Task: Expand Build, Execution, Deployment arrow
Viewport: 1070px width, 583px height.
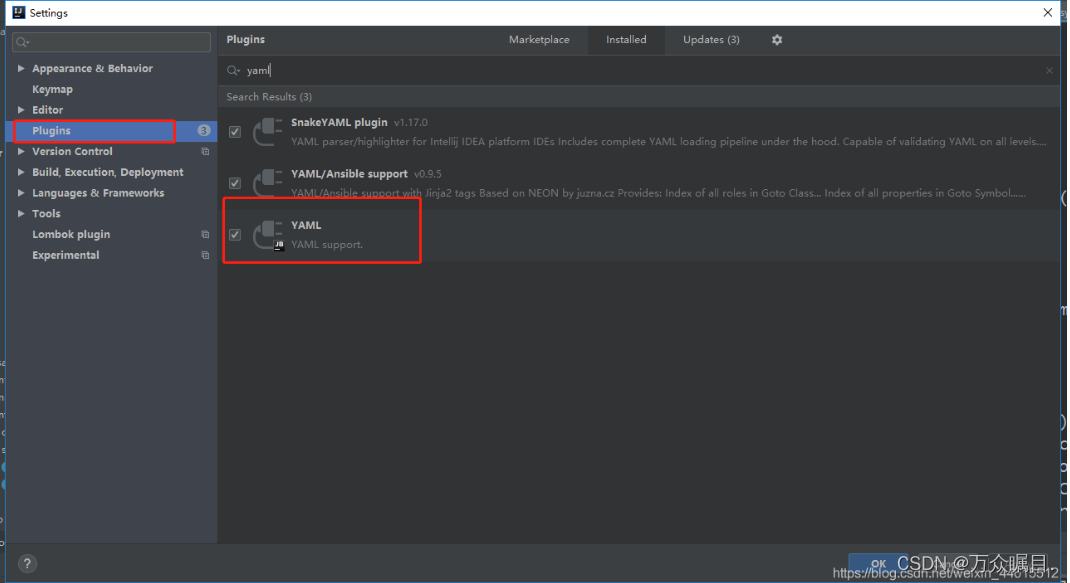Action: [21, 172]
